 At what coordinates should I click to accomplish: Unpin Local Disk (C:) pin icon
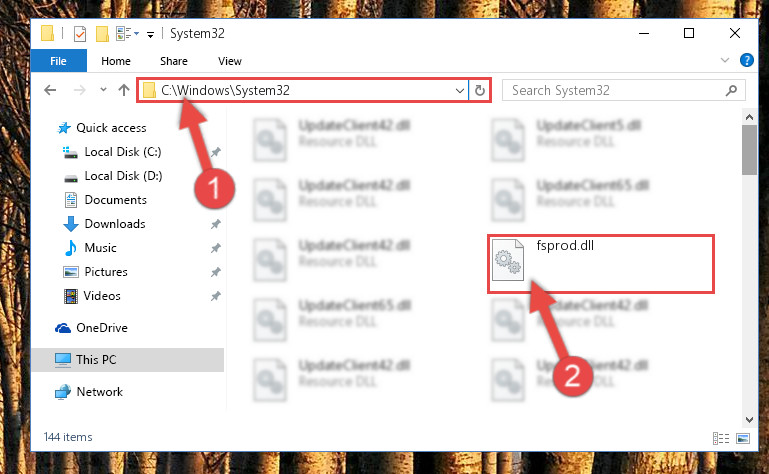(215, 152)
